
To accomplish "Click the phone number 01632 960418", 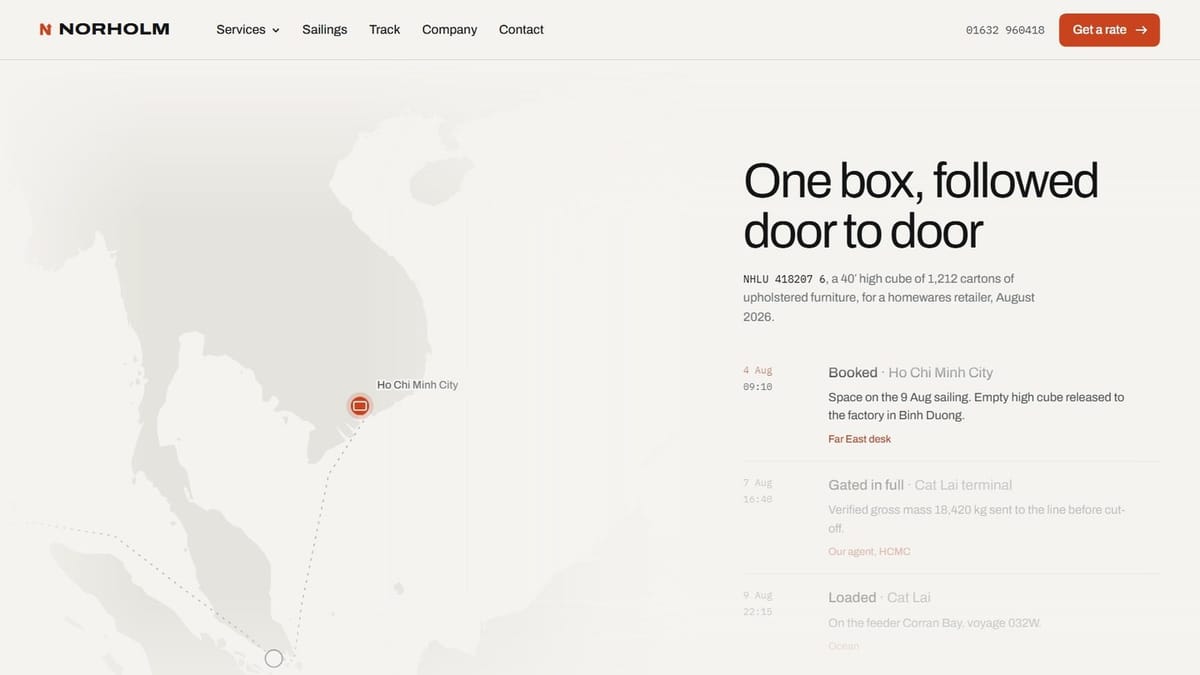I will tap(1005, 30).
